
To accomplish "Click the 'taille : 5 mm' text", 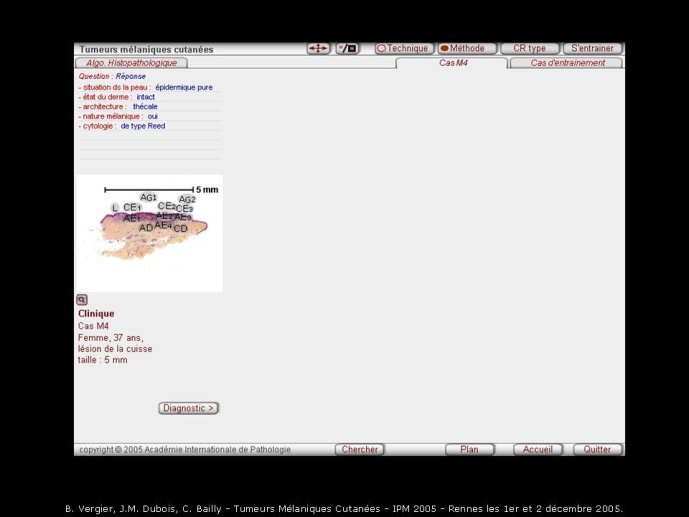I will click(x=103, y=360).
